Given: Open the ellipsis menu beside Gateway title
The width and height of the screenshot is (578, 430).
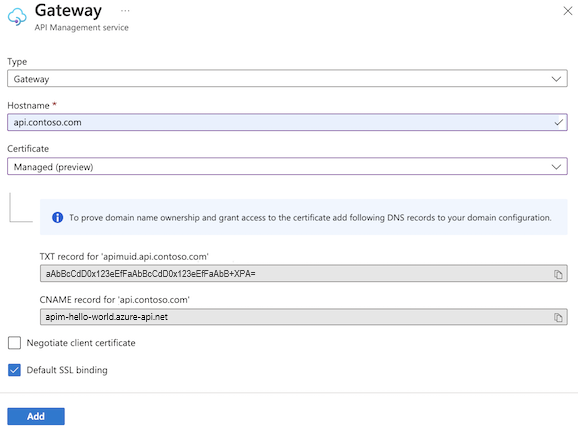Looking at the screenshot, I should click(125, 11).
